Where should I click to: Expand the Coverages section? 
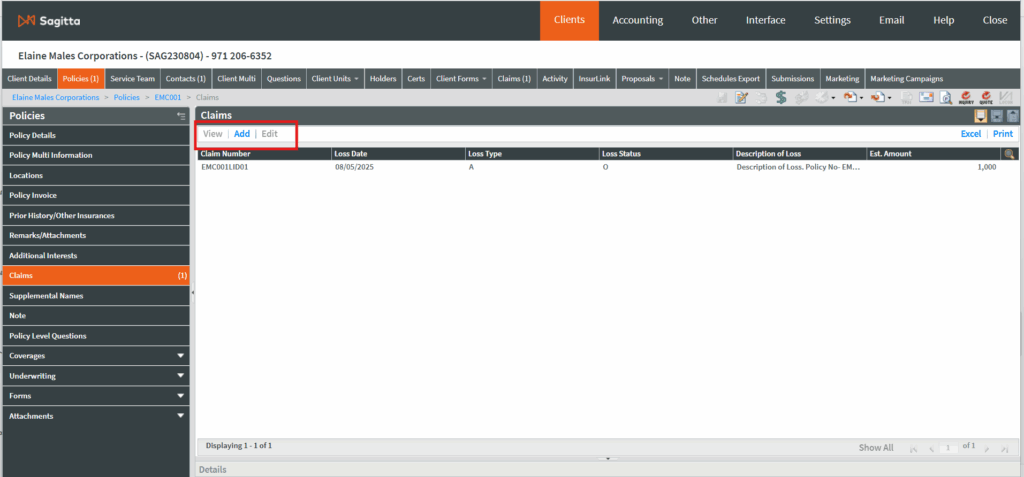(x=181, y=356)
